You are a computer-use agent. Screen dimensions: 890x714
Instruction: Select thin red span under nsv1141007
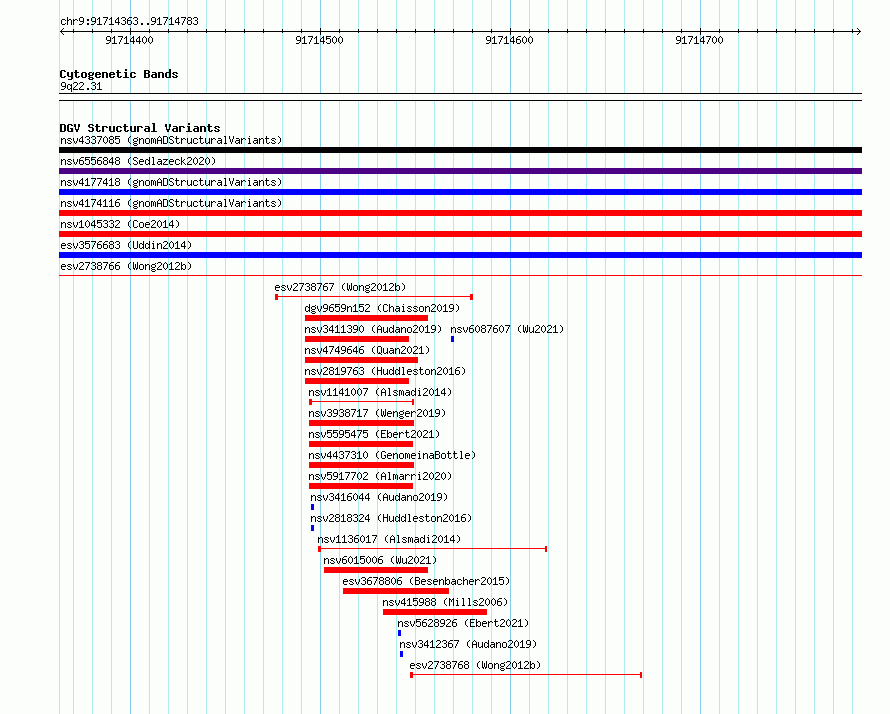362,402
